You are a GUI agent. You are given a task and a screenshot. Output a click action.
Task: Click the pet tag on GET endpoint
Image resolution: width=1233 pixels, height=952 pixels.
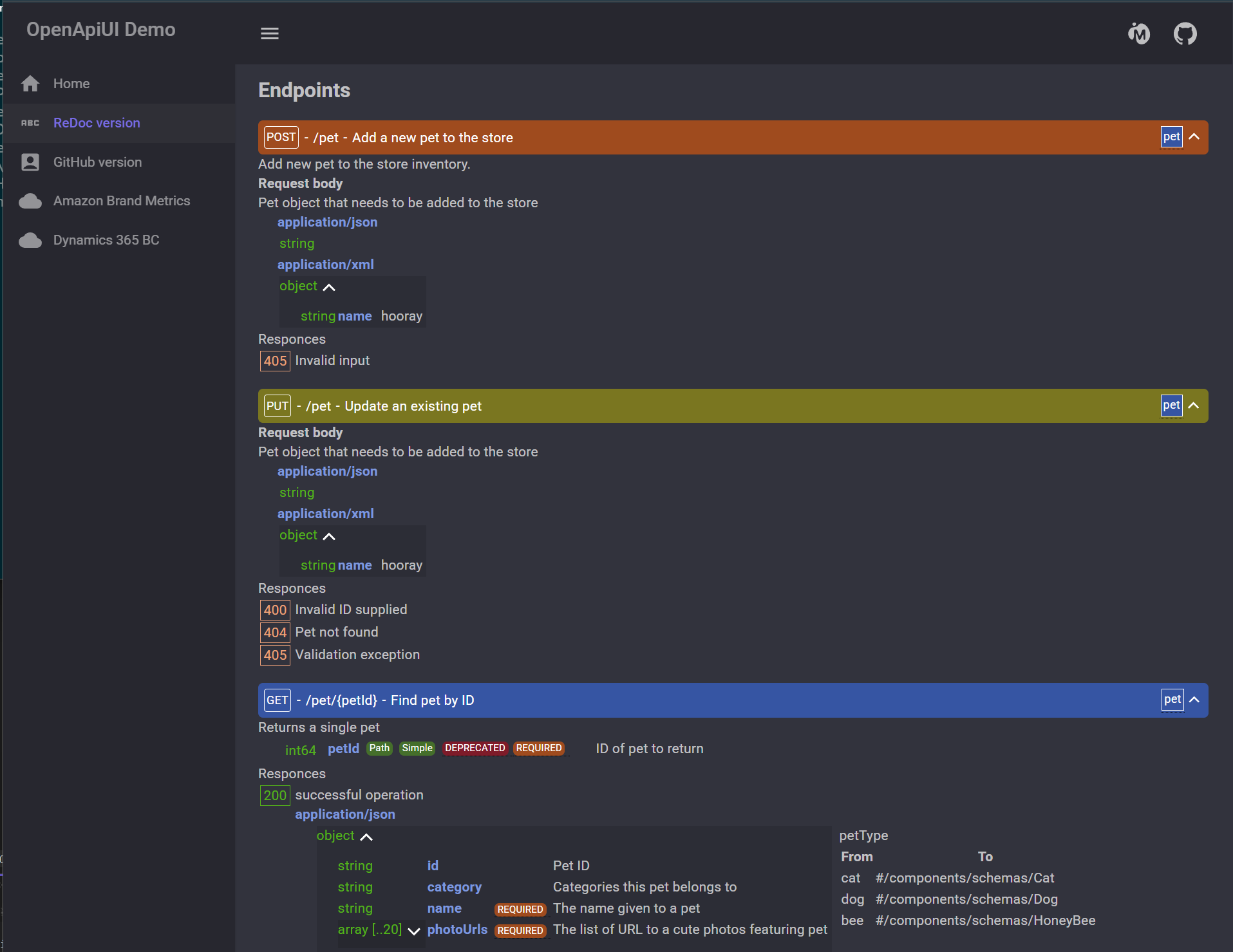1172,700
